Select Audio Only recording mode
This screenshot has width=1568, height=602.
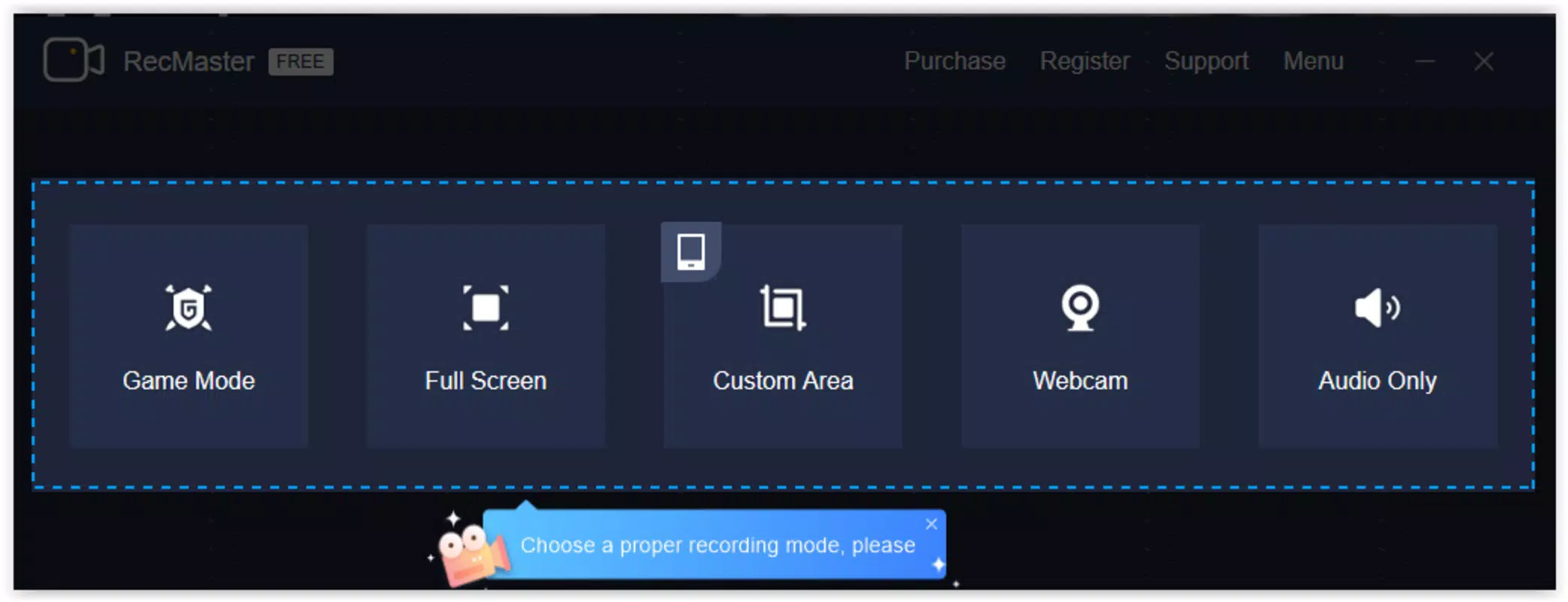[x=1378, y=336]
